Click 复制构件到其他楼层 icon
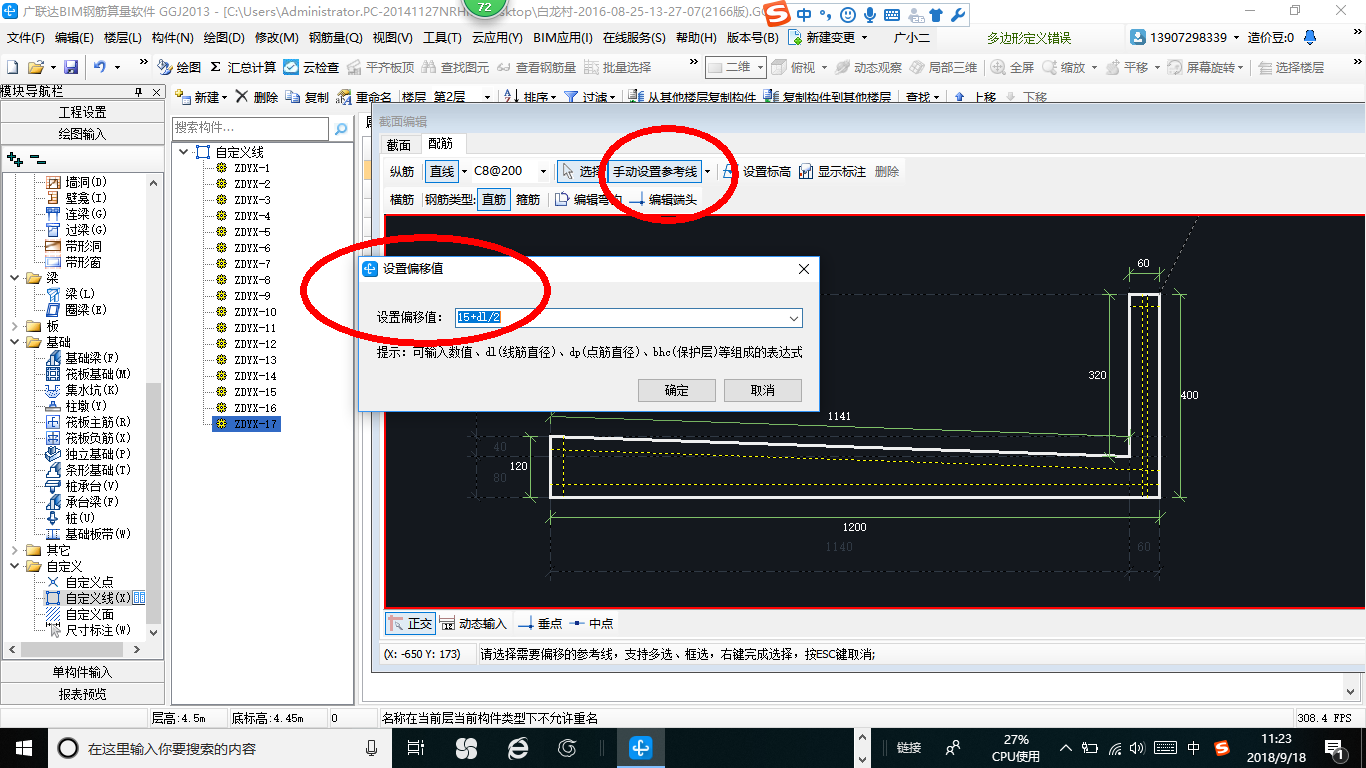The height and width of the screenshot is (768, 1366). pos(770,97)
